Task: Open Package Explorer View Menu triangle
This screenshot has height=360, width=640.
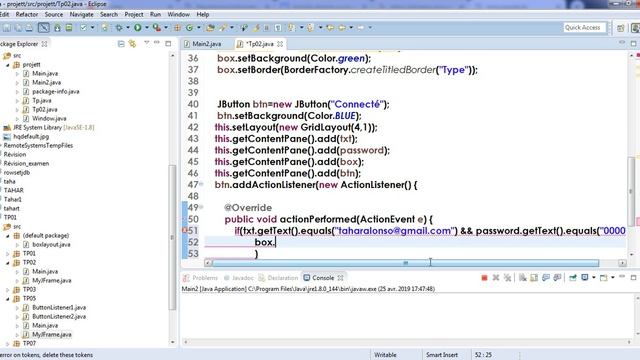Action: coord(147,42)
